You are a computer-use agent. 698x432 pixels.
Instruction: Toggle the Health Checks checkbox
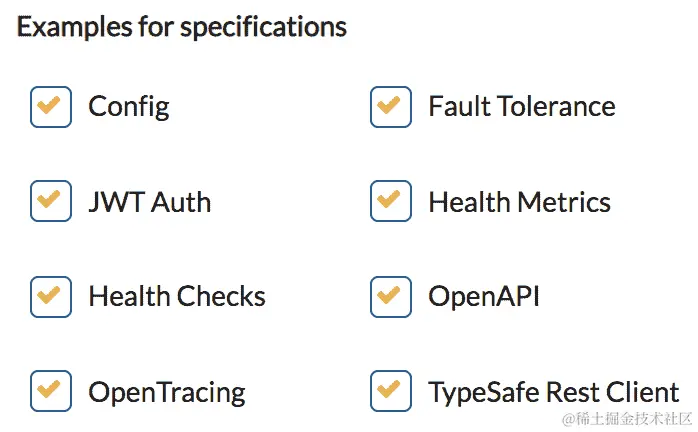point(51,297)
